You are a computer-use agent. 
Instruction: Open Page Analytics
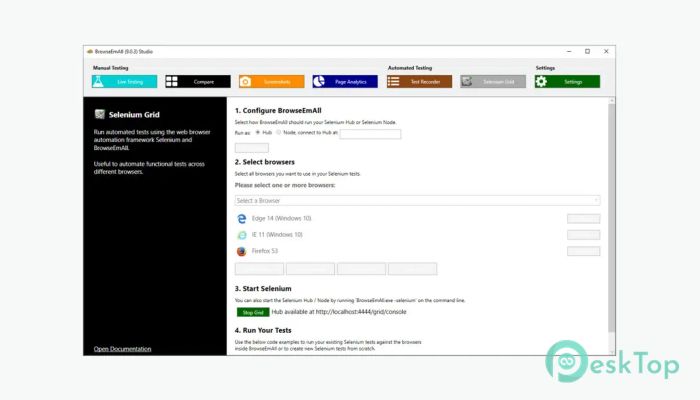pyautogui.click(x=345, y=82)
